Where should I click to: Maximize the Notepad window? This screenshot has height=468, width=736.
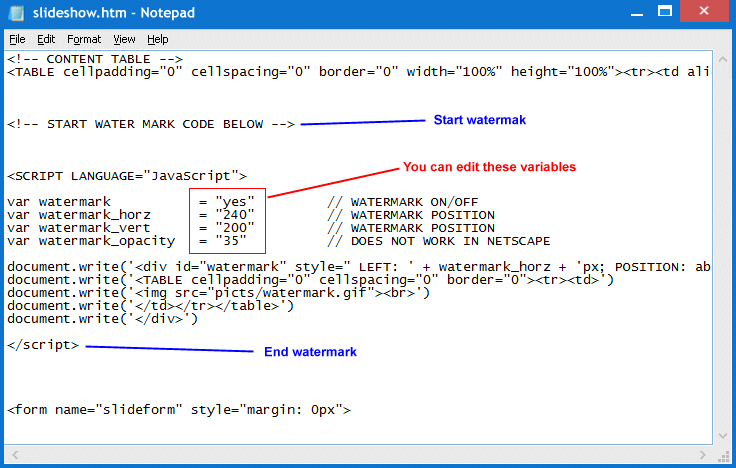click(x=665, y=11)
